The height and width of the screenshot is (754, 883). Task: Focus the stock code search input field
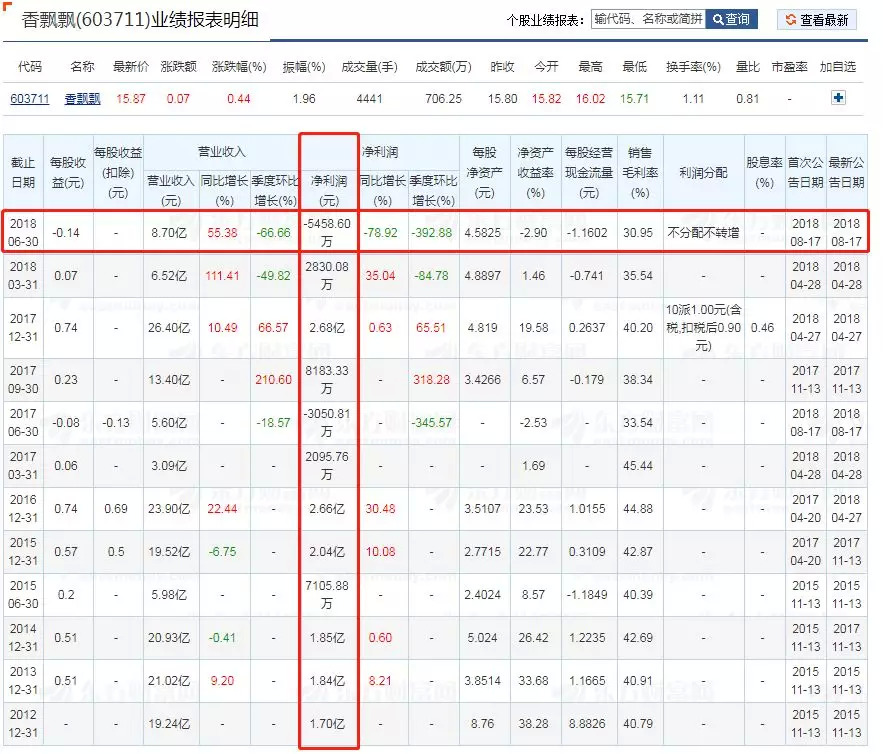point(648,19)
